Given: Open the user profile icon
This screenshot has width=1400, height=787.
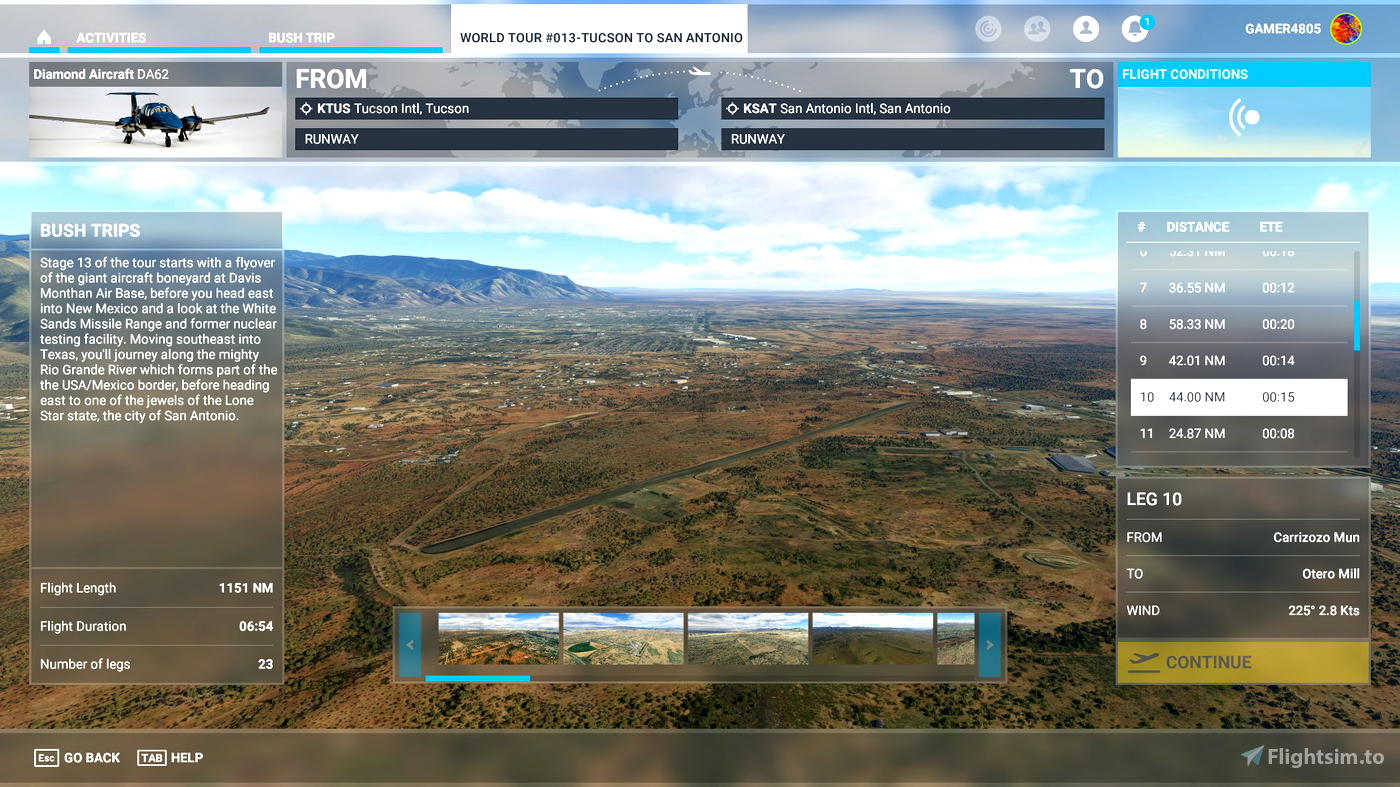Looking at the screenshot, I should click(1086, 29).
